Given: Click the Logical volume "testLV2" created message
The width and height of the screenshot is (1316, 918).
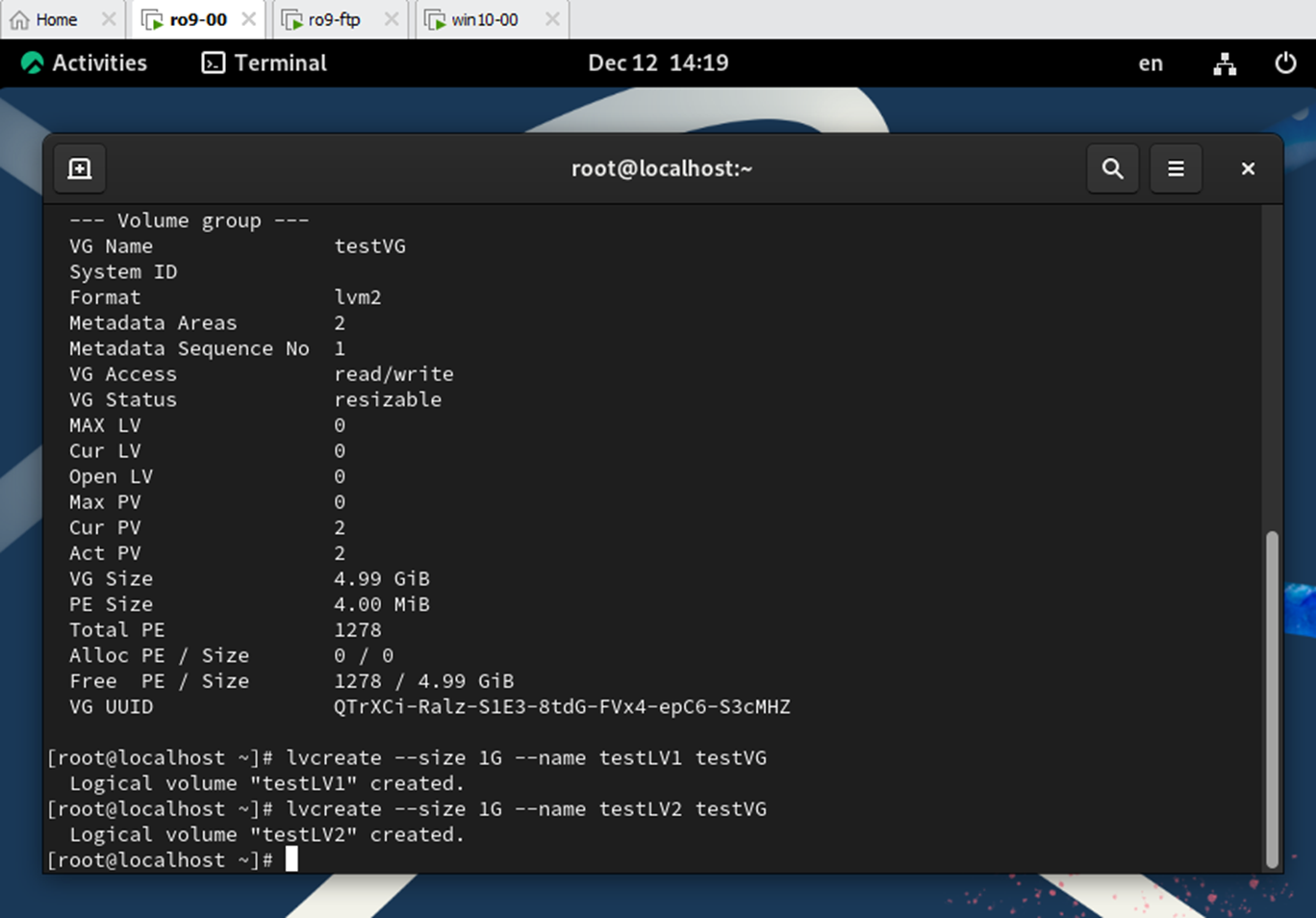Looking at the screenshot, I should tap(267, 834).
